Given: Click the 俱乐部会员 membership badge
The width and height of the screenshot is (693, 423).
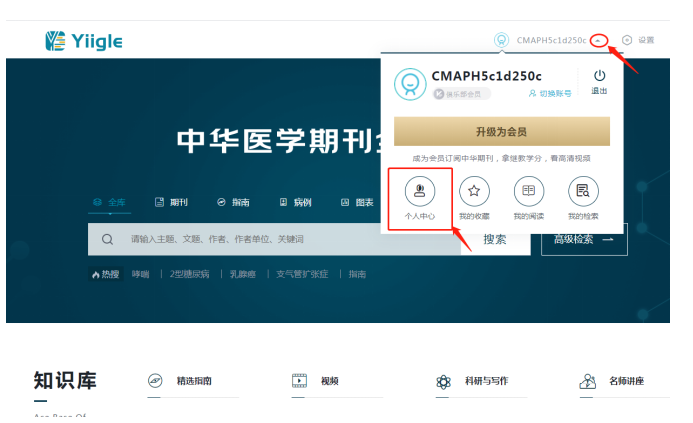Looking at the screenshot, I should point(461,94).
